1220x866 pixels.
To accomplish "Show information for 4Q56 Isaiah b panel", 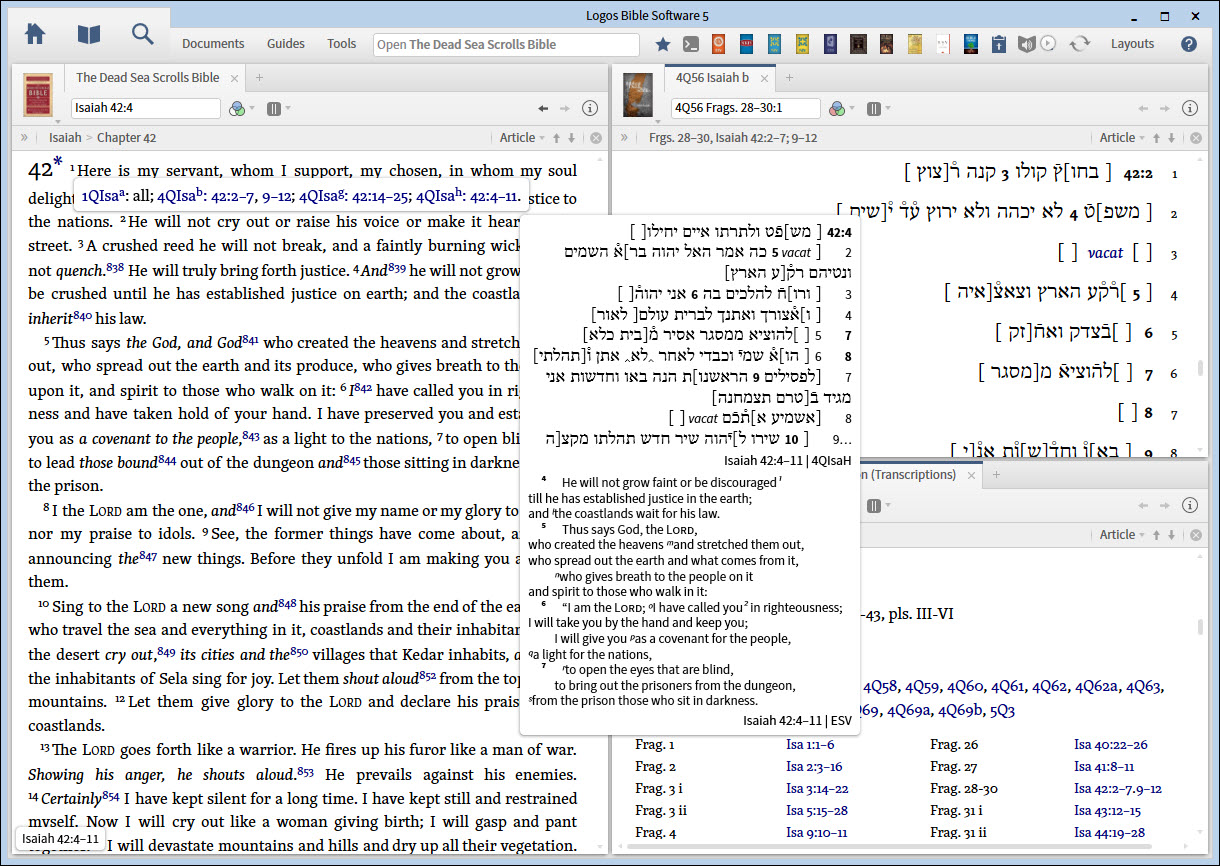I will tap(1189, 108).
